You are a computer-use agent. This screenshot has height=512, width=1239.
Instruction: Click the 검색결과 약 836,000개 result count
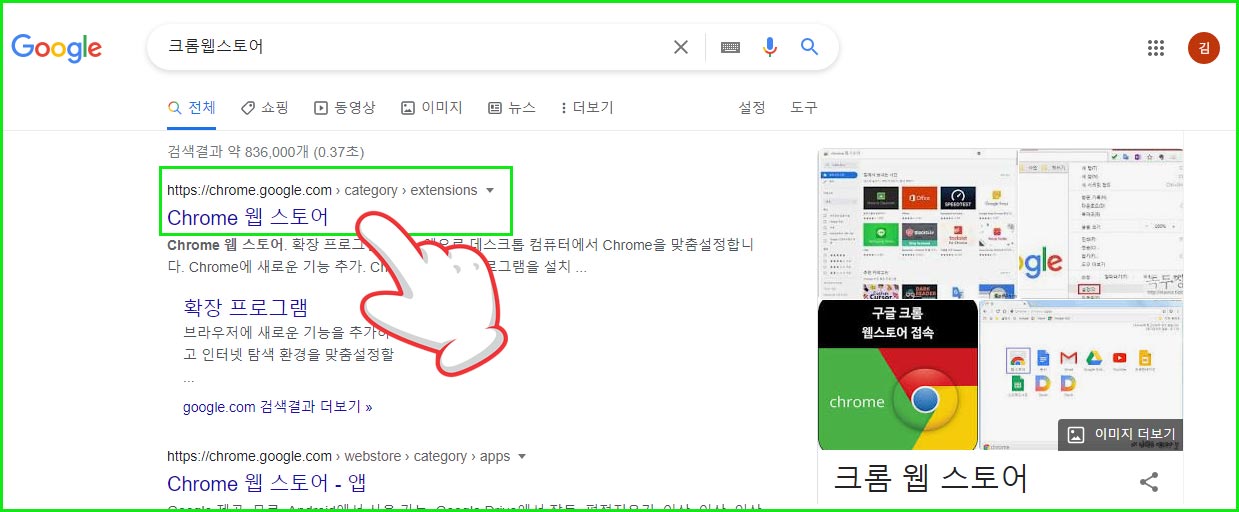266,153
